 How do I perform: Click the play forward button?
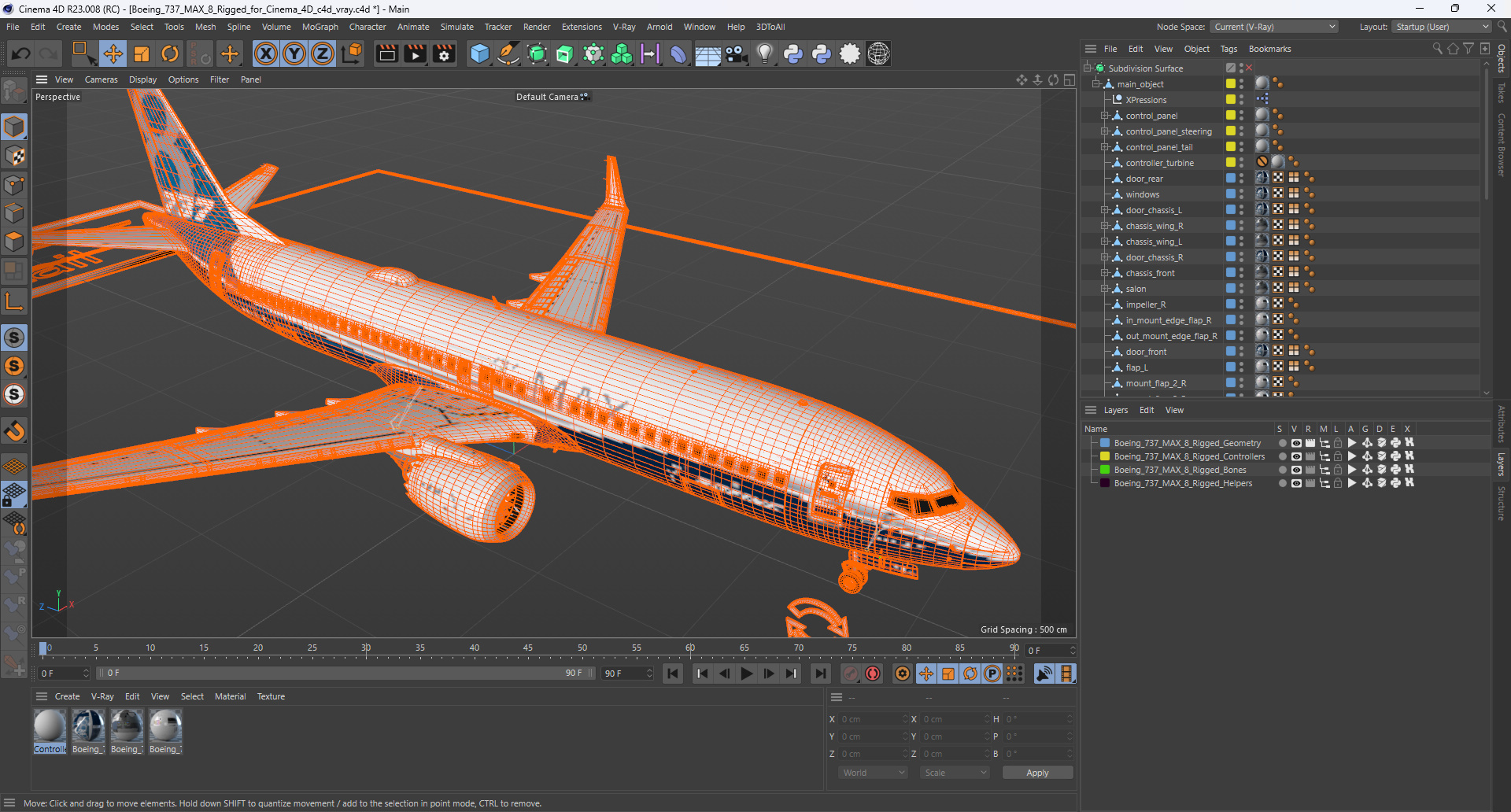747,674
